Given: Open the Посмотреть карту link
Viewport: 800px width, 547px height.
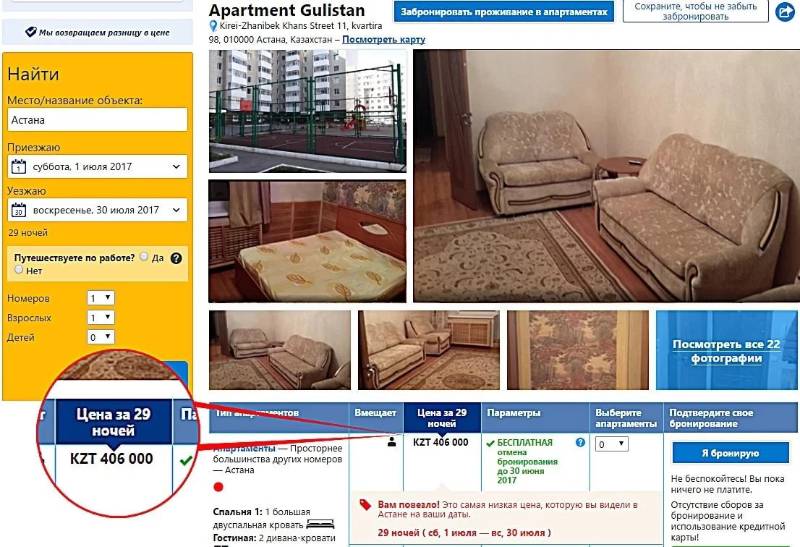Looking at the screenshot, I should [383, 39].
